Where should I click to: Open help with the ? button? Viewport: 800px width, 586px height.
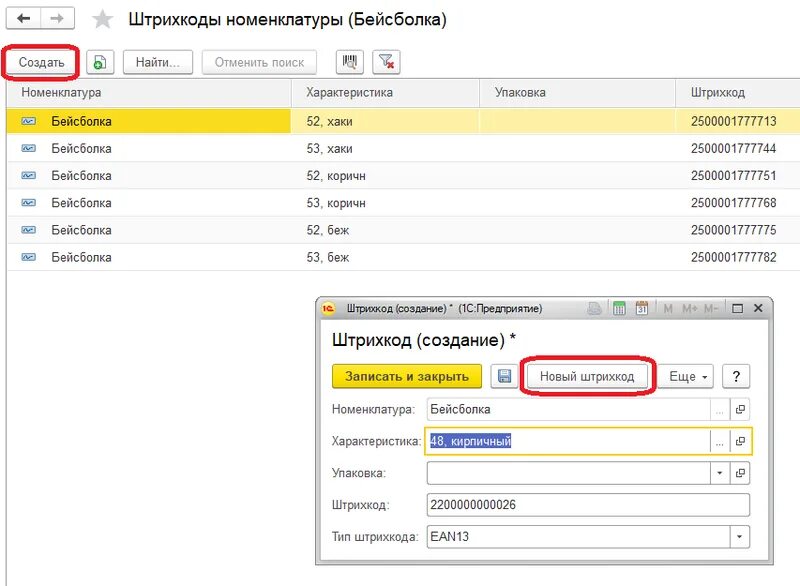tap(736, 376)
